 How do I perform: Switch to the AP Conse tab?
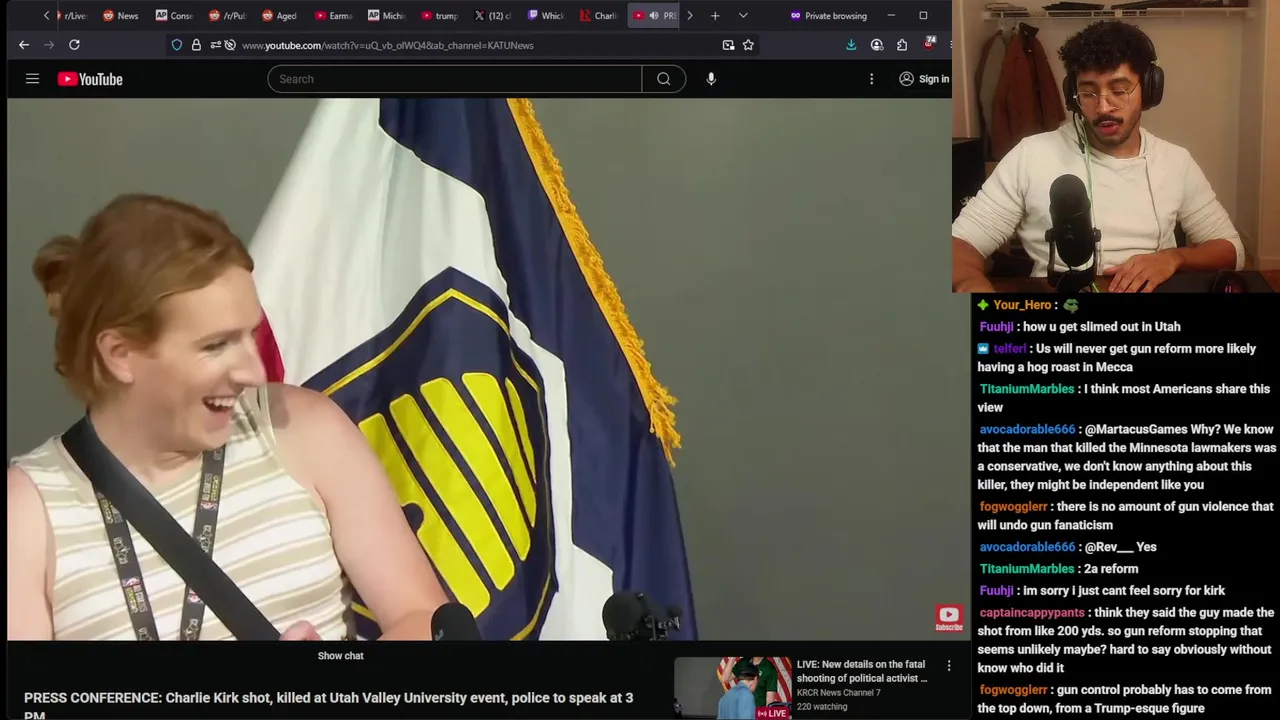point(174,16)
